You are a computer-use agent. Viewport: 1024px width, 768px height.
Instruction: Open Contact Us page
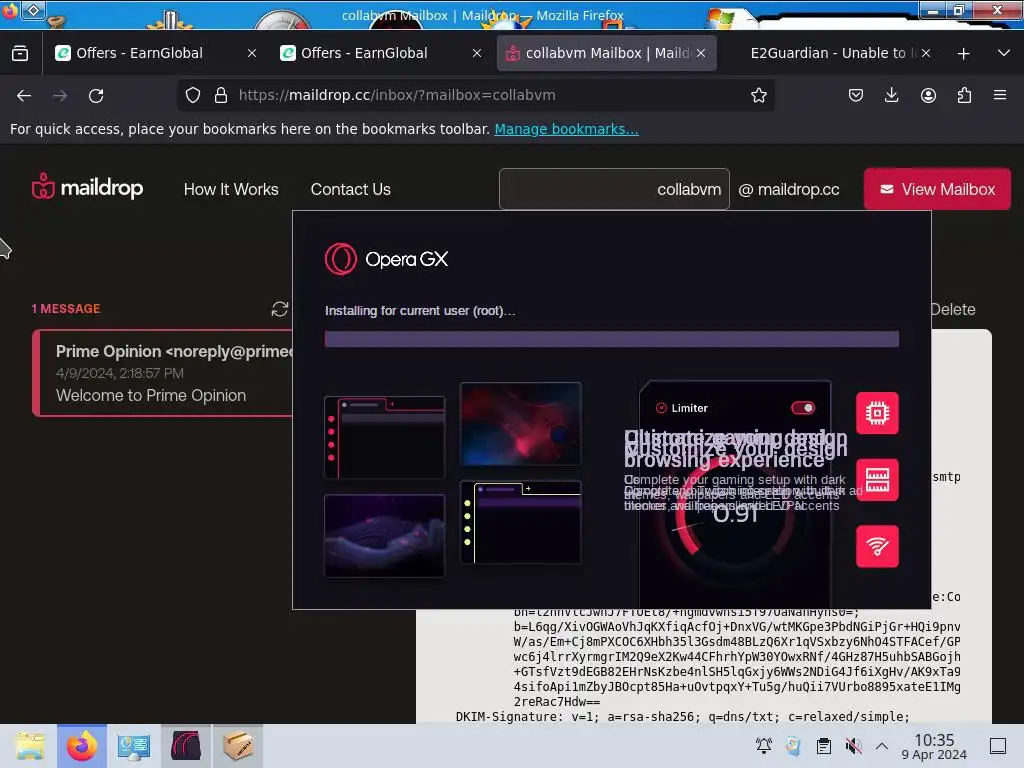[351, 189]
